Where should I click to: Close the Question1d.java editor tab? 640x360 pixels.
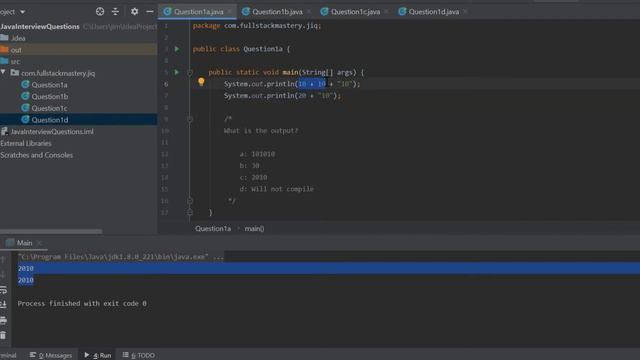[x=465, y=12]
